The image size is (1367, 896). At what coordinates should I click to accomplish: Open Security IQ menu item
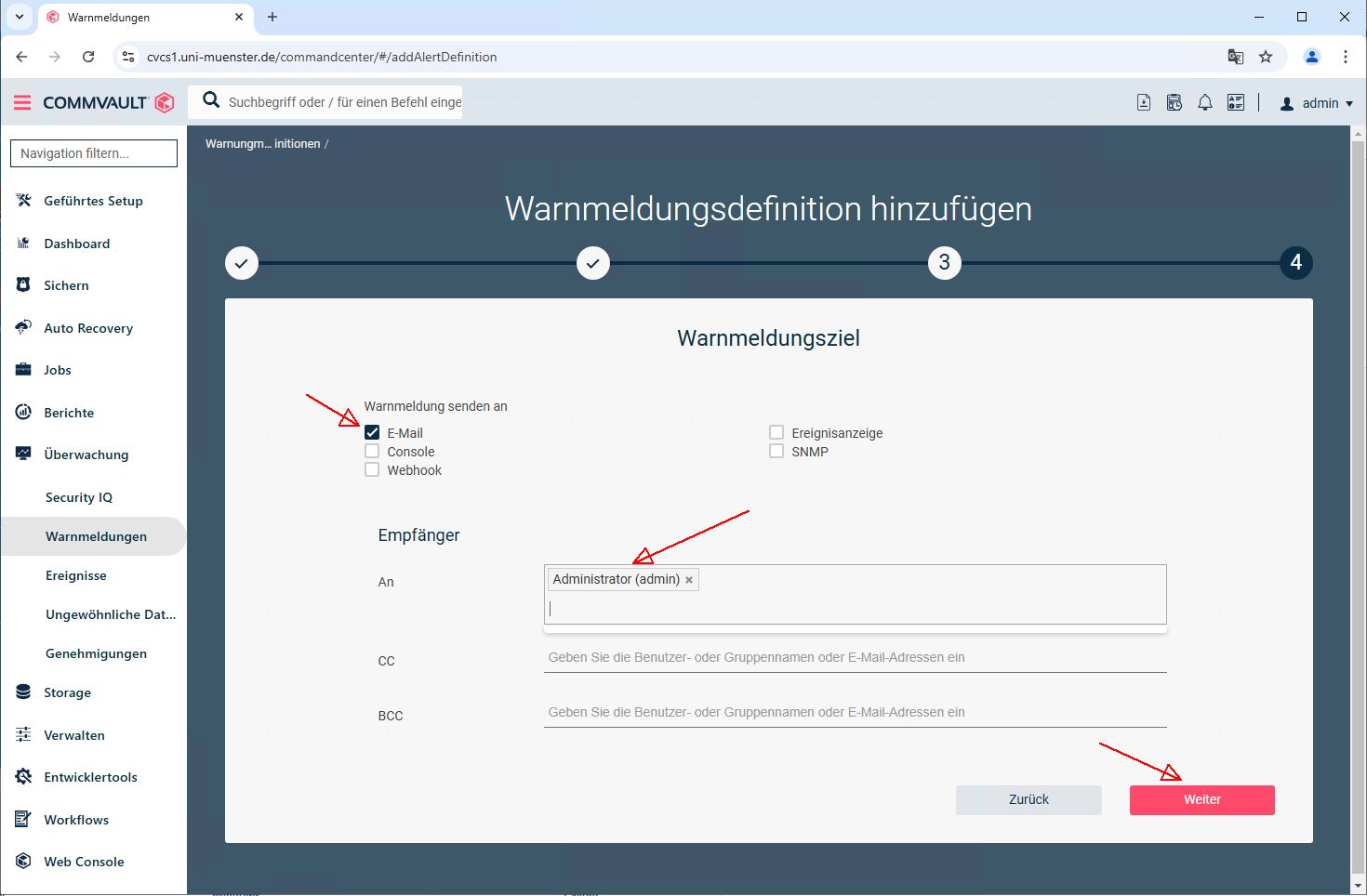click(79, 497)
